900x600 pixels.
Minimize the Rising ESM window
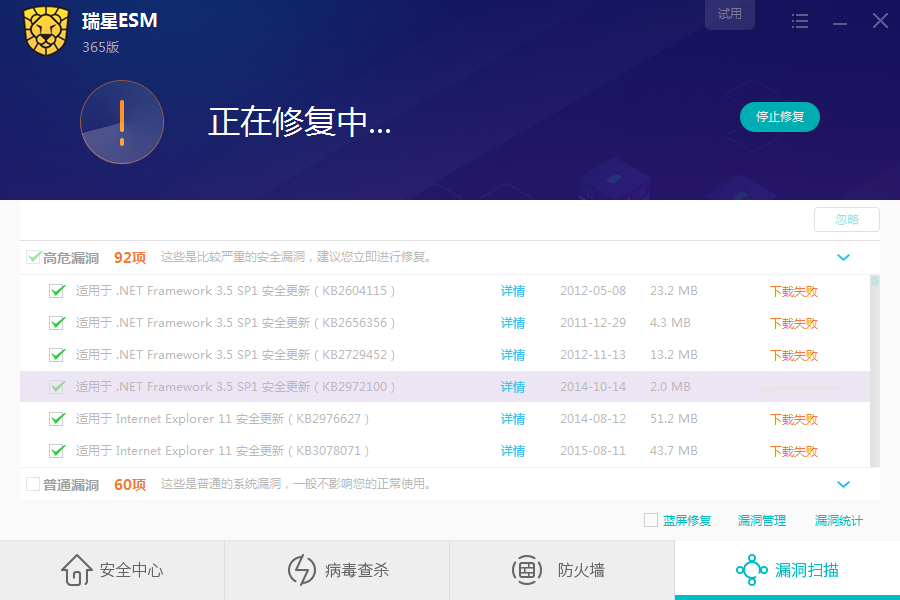coord(840,24)
